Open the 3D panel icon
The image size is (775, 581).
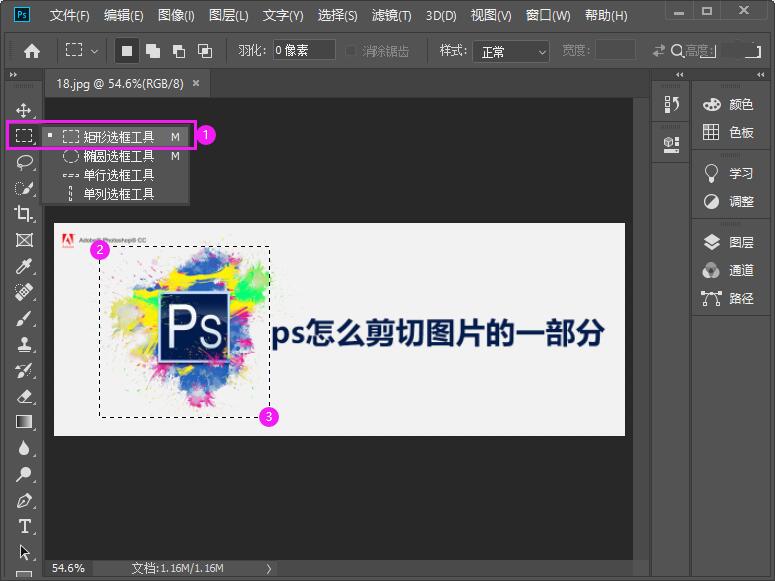671,145
